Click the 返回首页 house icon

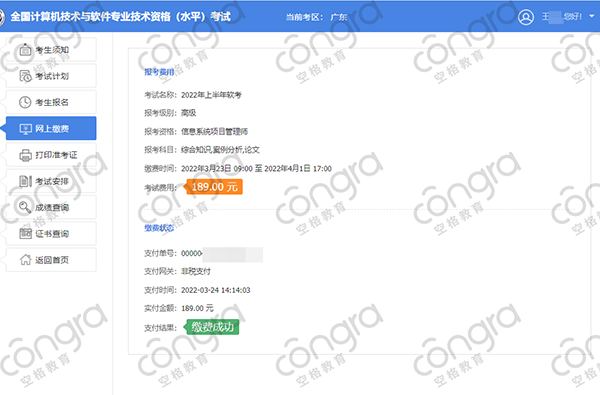[x=25, y=260]
